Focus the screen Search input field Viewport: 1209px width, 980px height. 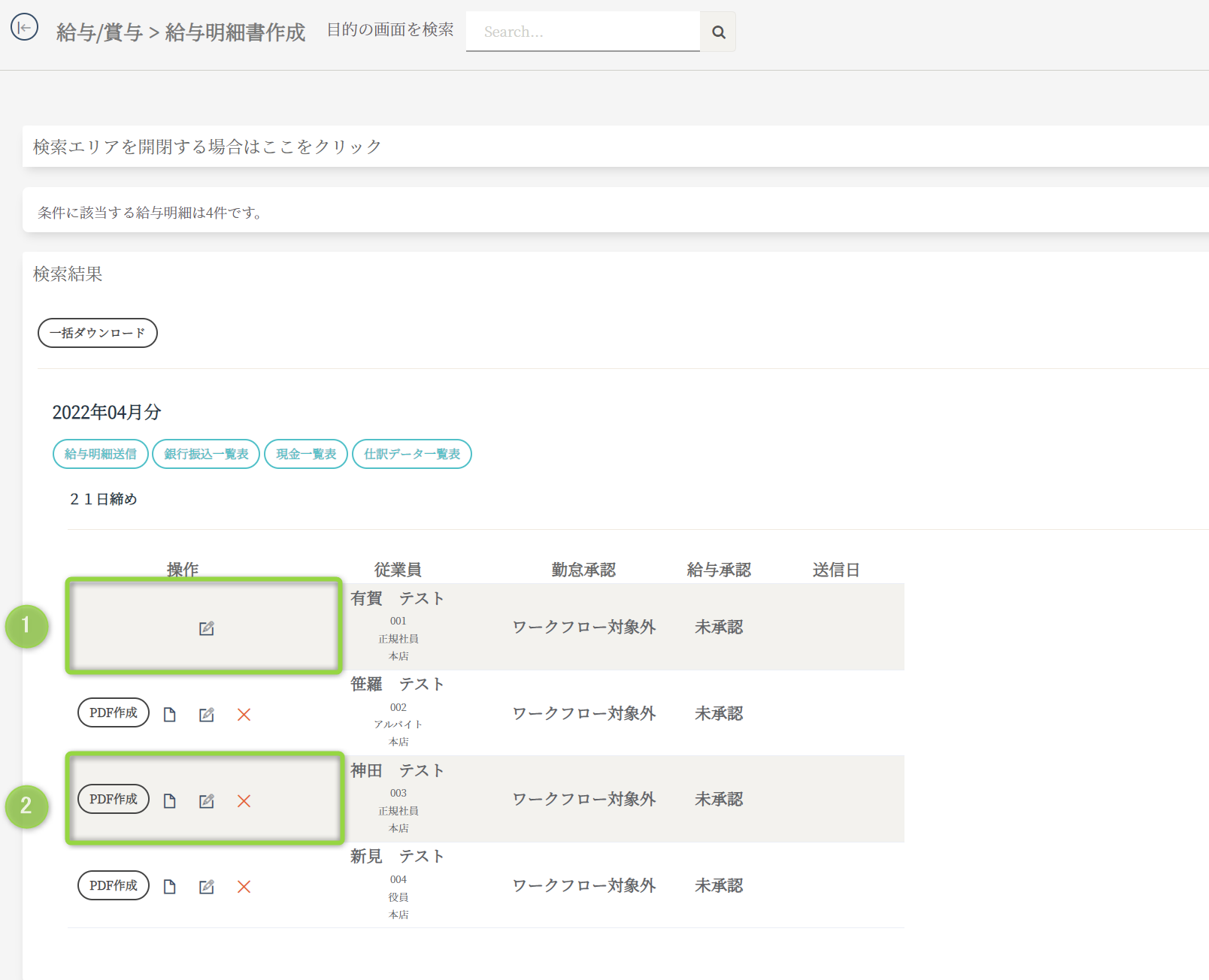click(583, 32)
